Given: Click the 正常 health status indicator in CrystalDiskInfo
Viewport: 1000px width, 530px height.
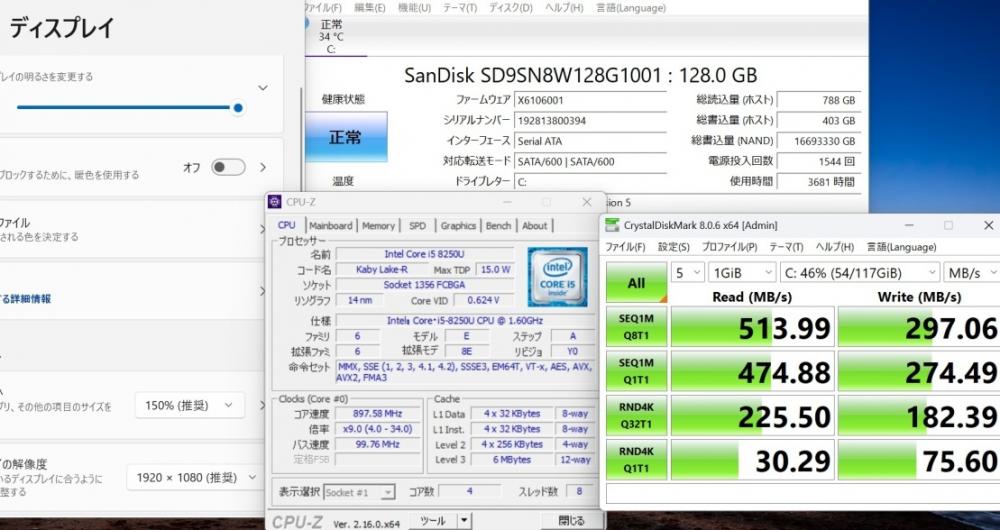Looking at the screenshot, I should pos(346,136).
